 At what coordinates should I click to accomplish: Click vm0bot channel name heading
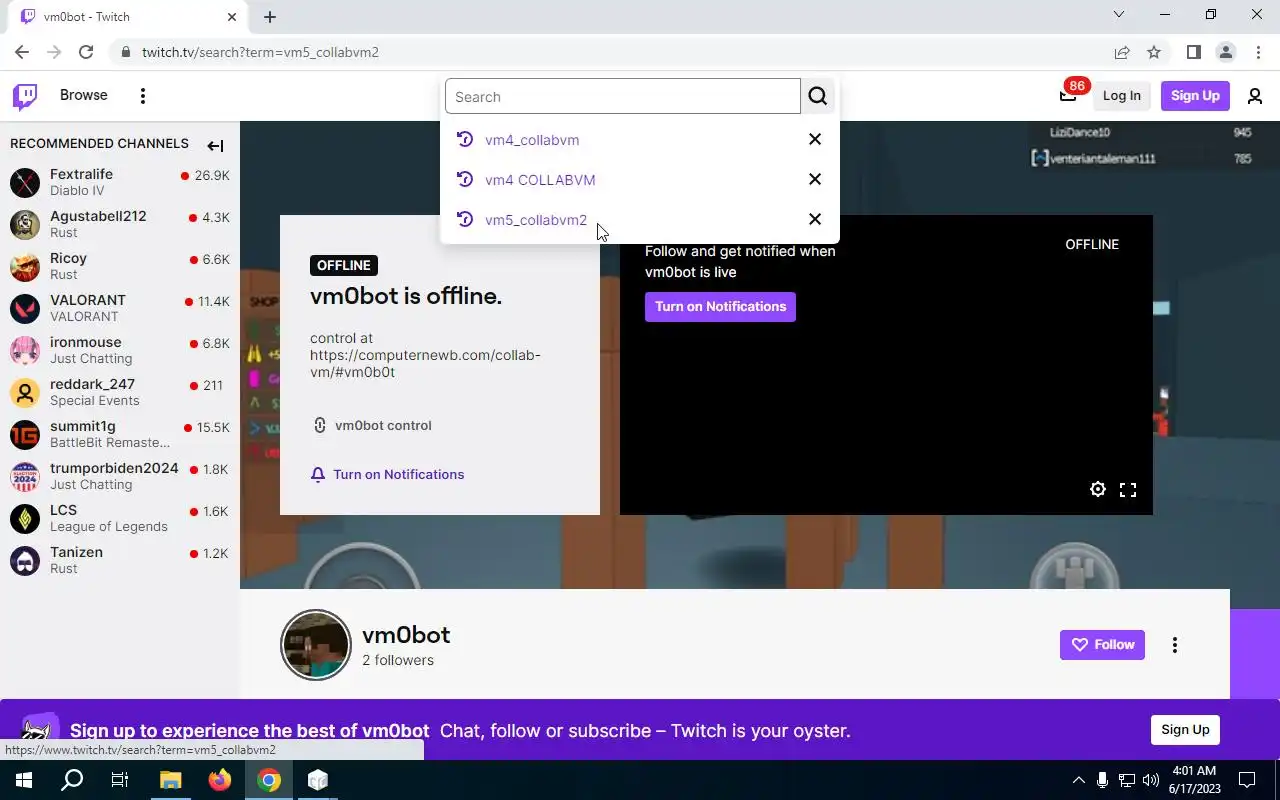(406, 635)
